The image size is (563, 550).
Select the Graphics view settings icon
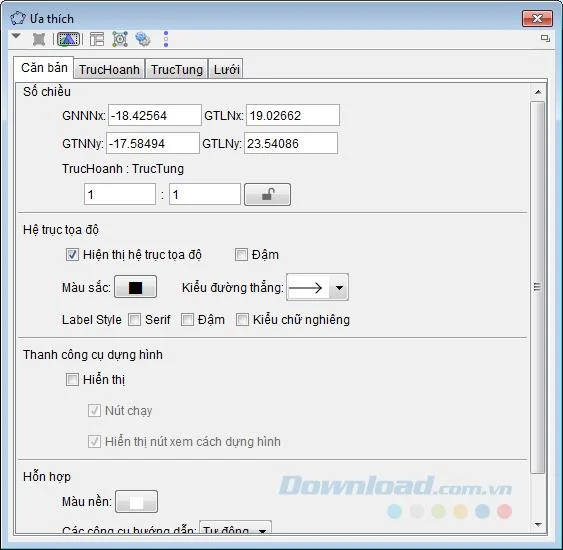68,39
